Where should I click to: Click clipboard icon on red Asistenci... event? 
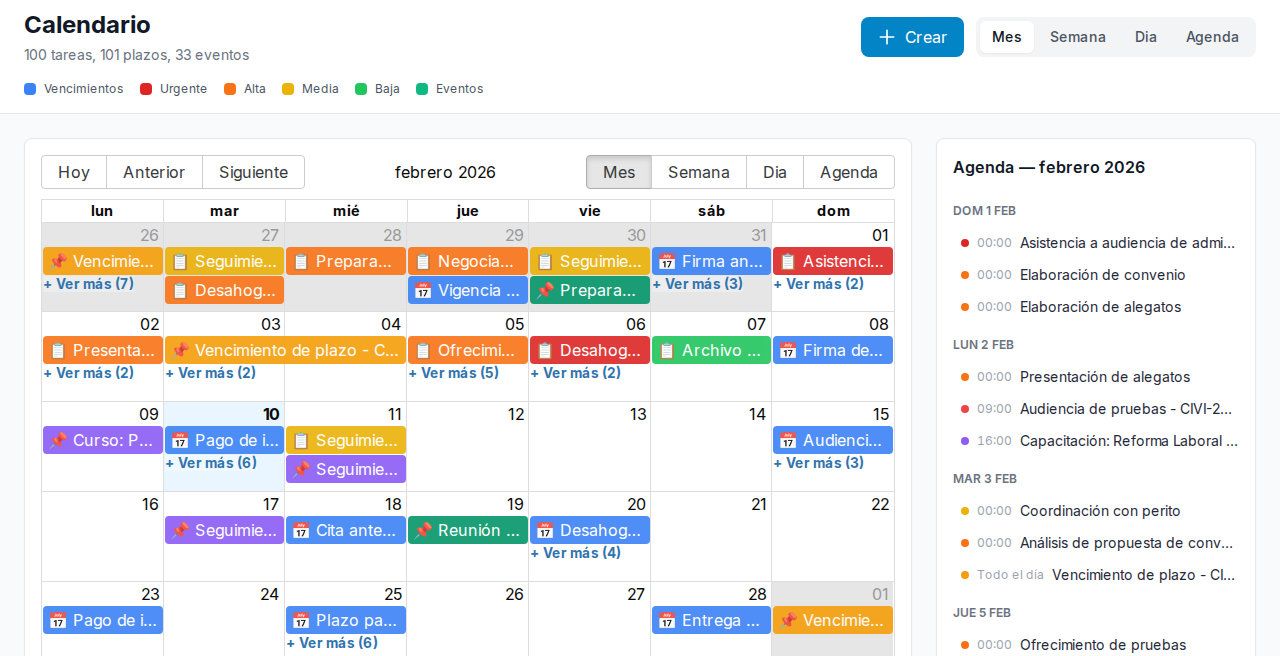tap(788, 262)
